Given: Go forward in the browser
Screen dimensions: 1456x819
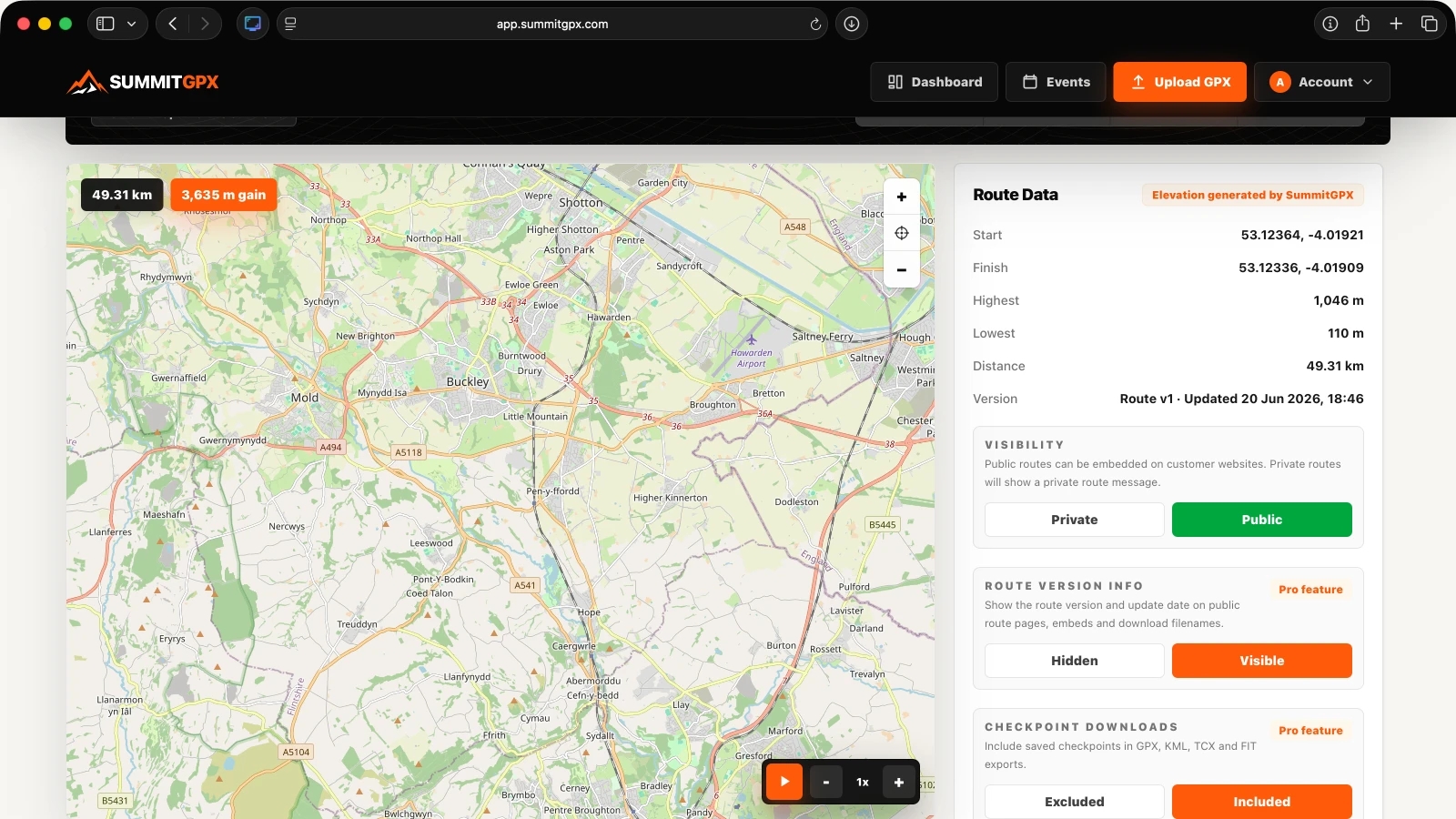Looking at the screenshot, I should click(205, 24).
